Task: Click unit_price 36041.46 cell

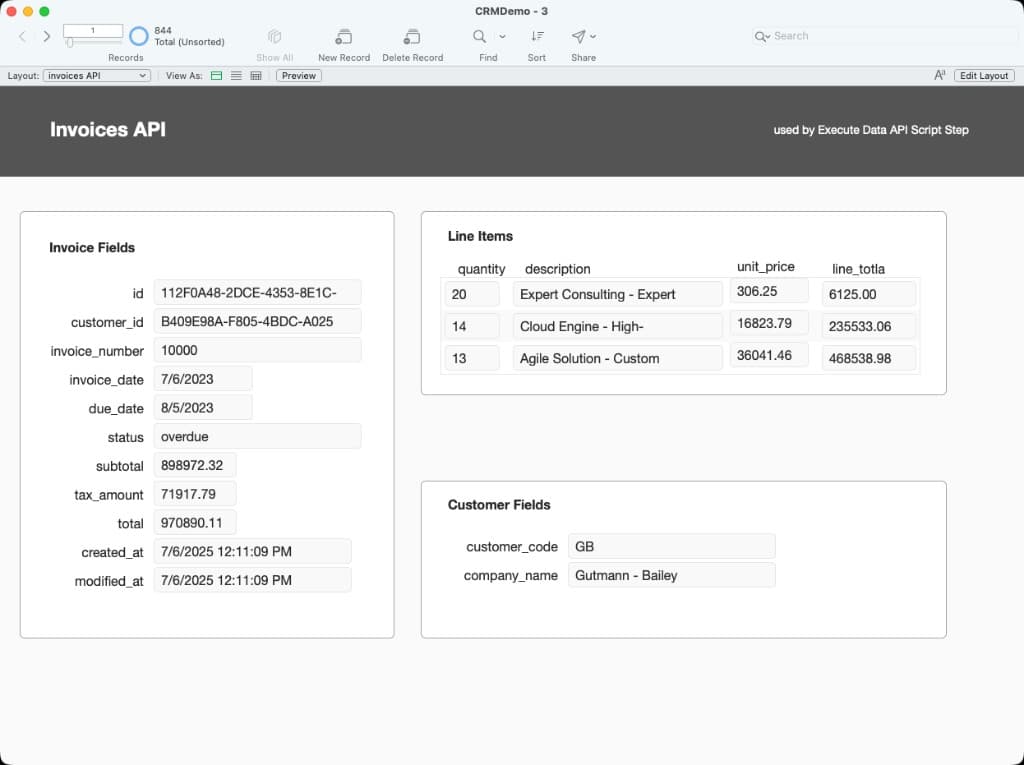Action: coord(769,355)
